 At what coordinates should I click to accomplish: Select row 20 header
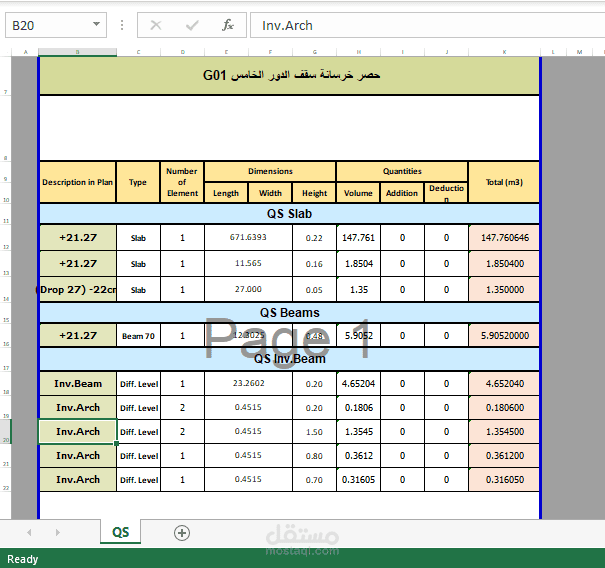click(x=6, y=432)
